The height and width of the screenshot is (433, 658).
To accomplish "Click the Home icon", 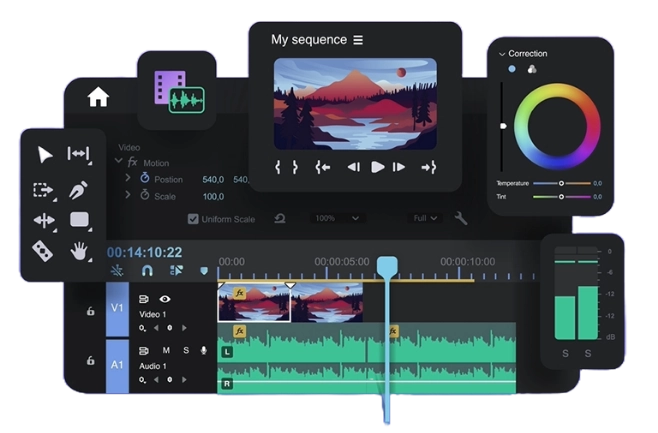I will coord(98,97).
